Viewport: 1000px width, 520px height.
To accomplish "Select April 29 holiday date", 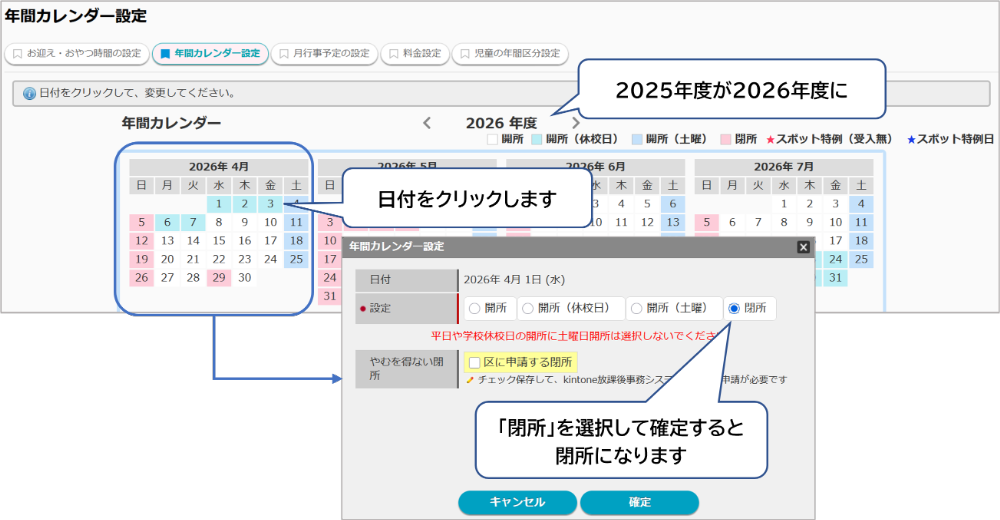I will click(x=218, y=277).
